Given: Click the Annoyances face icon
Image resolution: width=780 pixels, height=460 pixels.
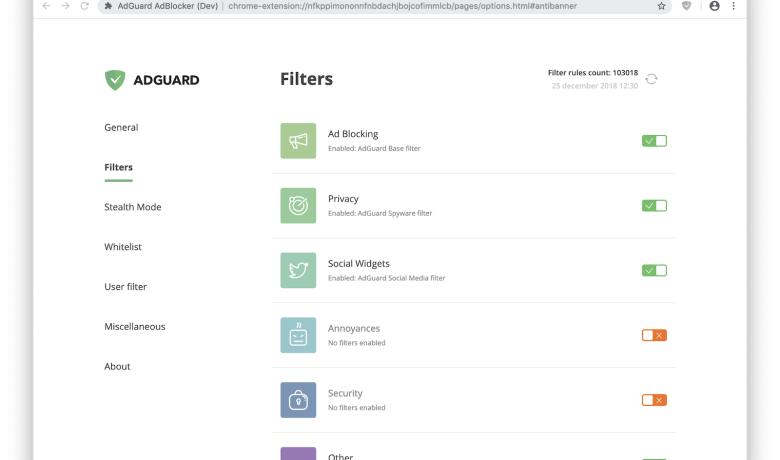Looking at the screenshot, I should pos(298,335).
